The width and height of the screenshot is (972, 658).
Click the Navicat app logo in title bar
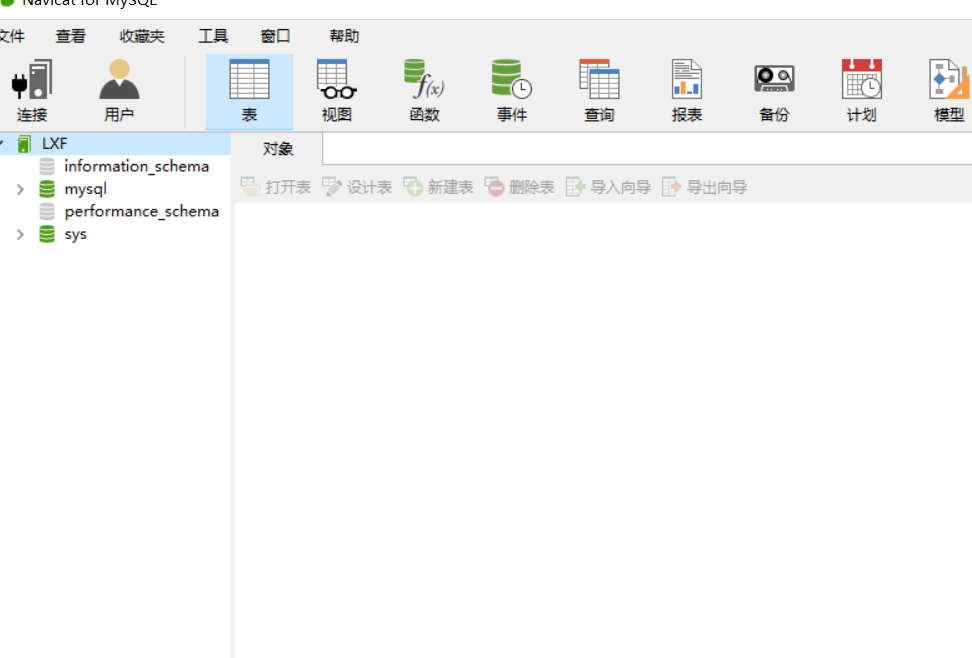(x=7, y=2)
